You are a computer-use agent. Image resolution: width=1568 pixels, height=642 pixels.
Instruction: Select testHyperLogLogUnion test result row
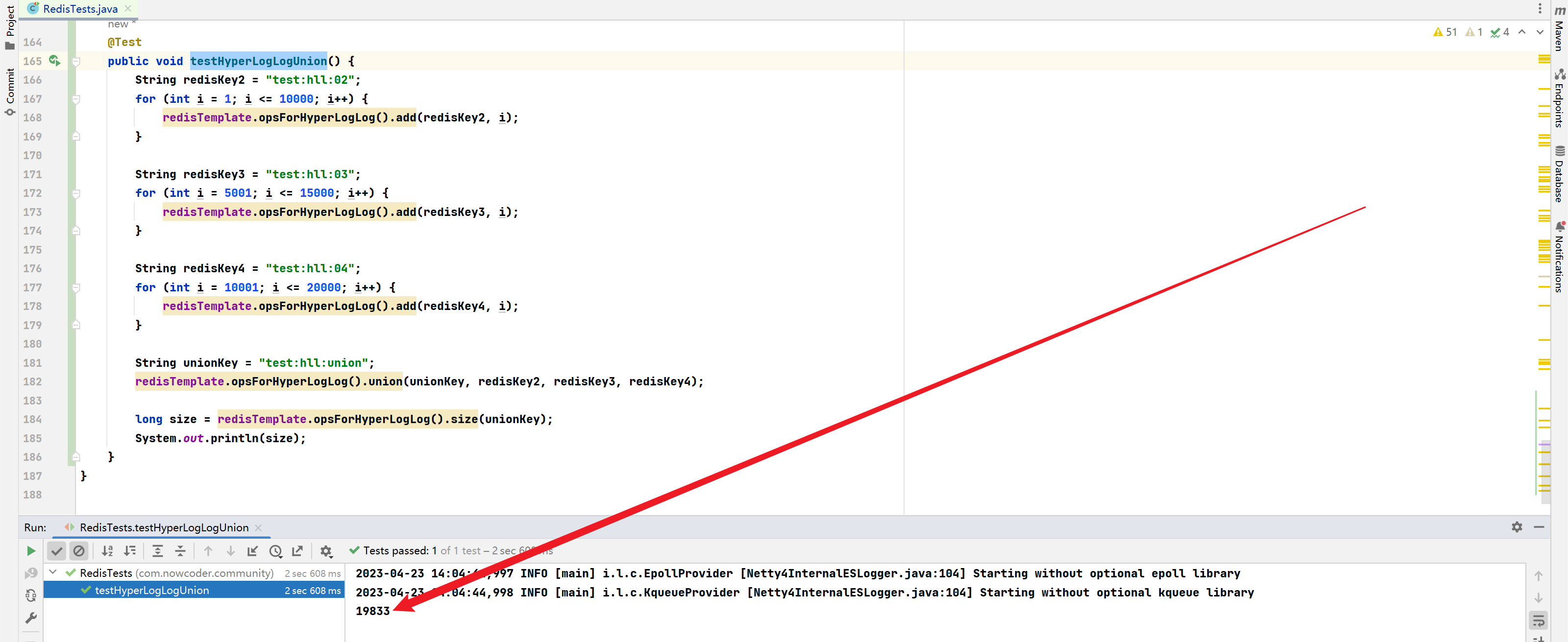(x=194, y=590)
